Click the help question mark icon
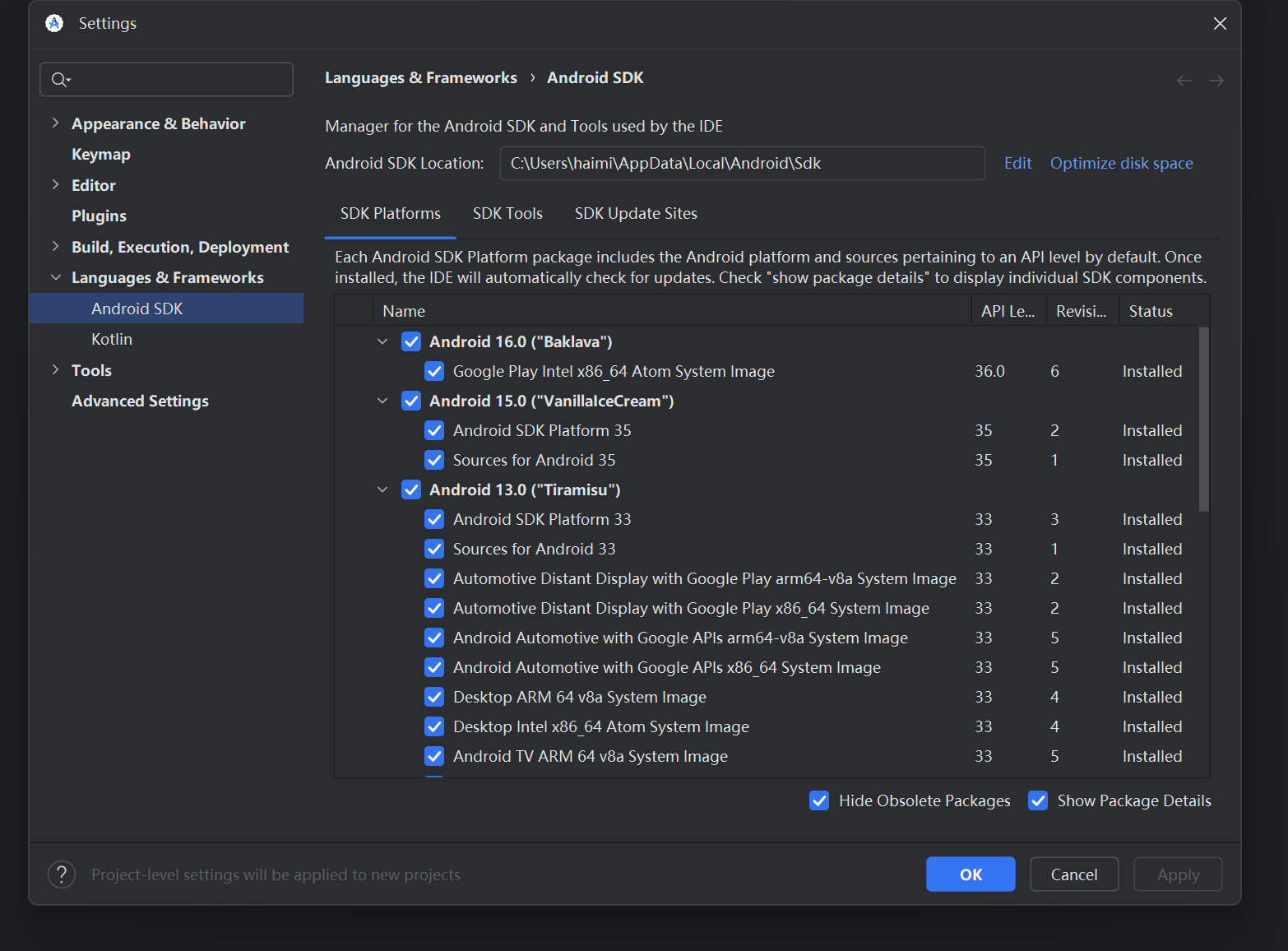Screen dimensions: 1288x951 point(62,874)
